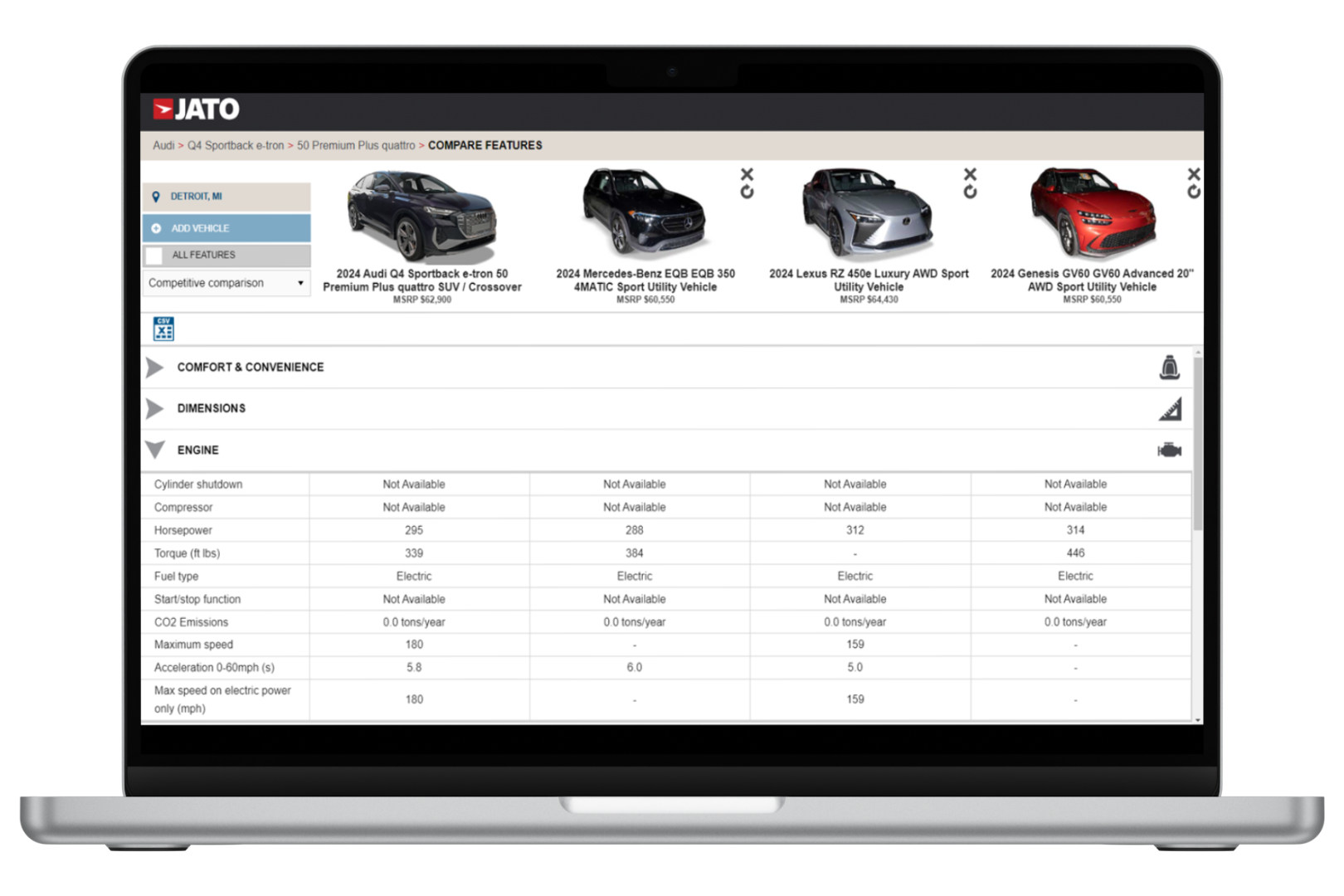This screenshot has height=896, width=1344.
Task: Collapse the Engine section
Action: [x=154, y=450]
